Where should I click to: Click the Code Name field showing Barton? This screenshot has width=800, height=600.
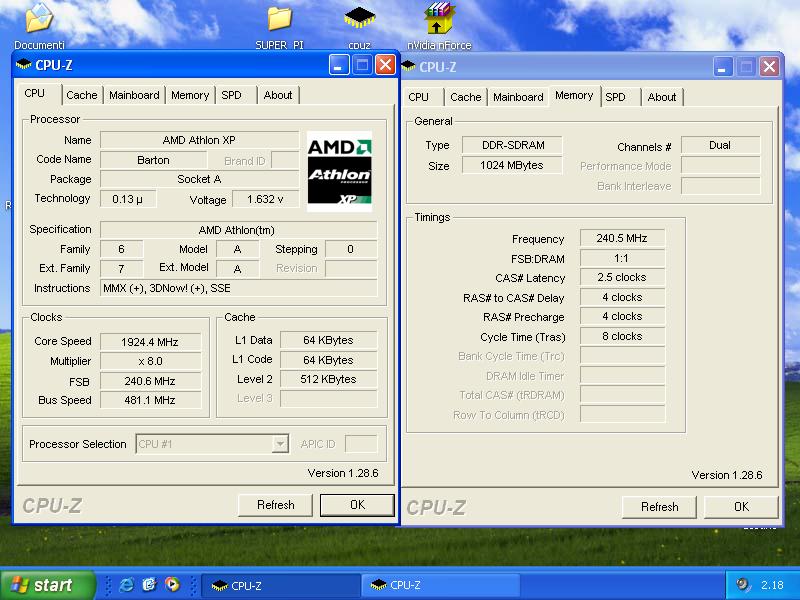click(154, 160)
